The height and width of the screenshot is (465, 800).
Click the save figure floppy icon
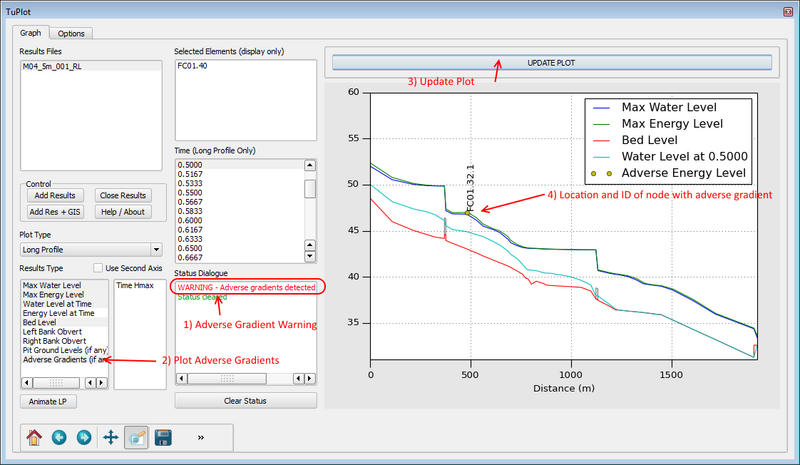(161, 437)
